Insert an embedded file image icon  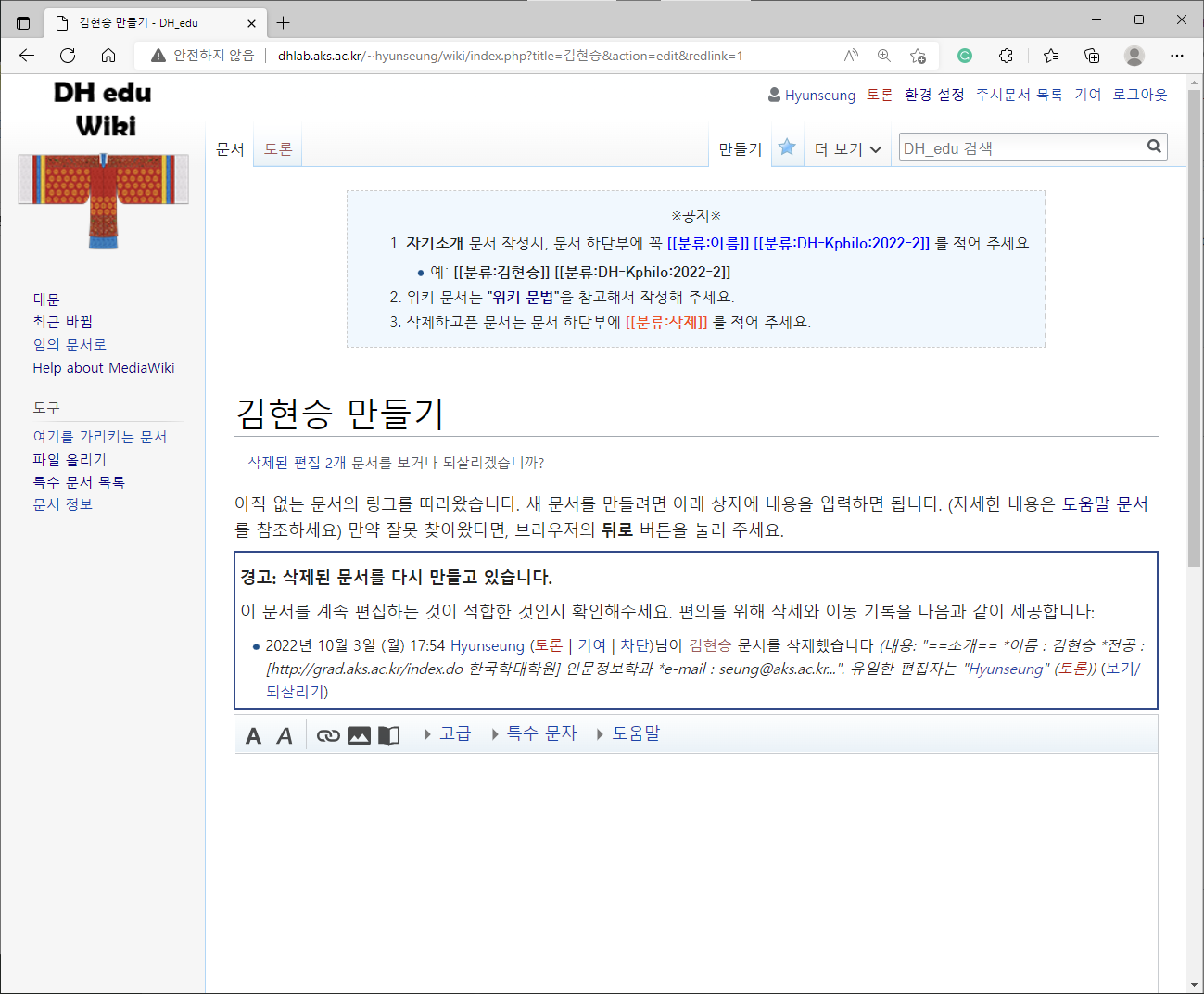click(x=359, y=735)
